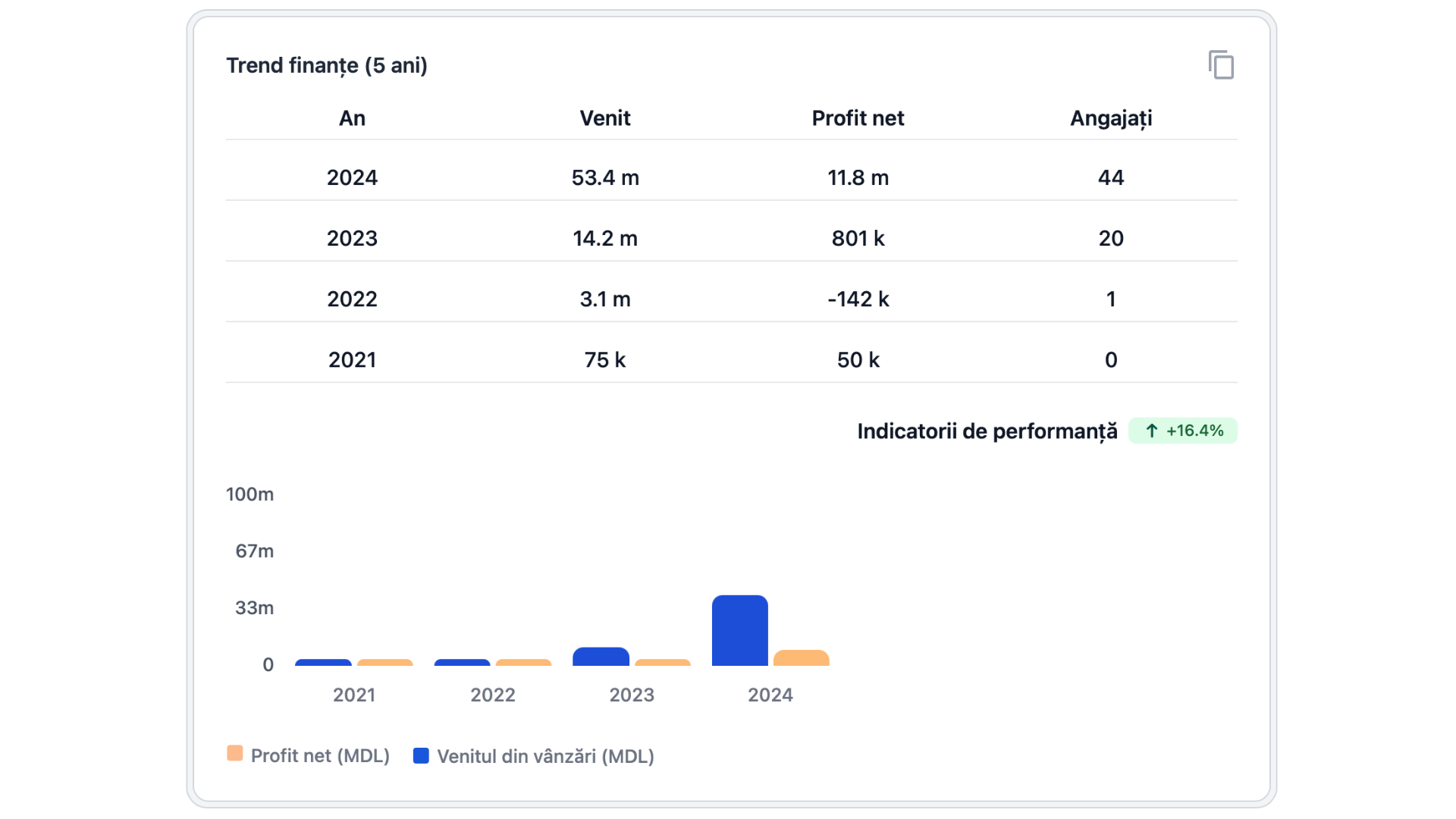
Task: Click the green upward arrow in the percentage badge
Action: [x=1151, y=431]
